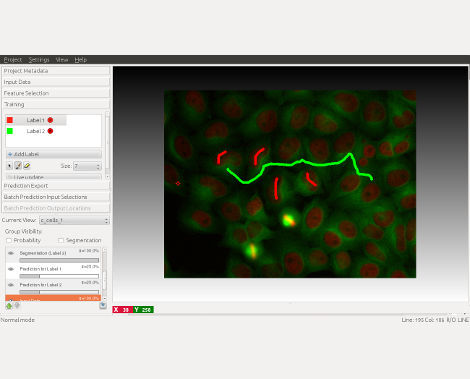Click the Y coordinate indicator

coord(143,310)
